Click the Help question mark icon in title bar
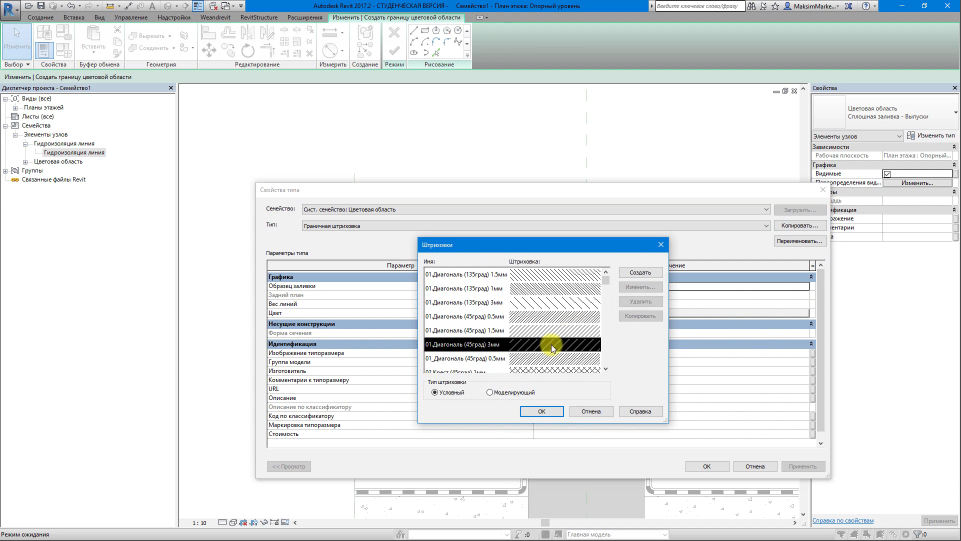The height and width of the screenshot is (541, 961). pyautogui.click(x=865, y=6)
